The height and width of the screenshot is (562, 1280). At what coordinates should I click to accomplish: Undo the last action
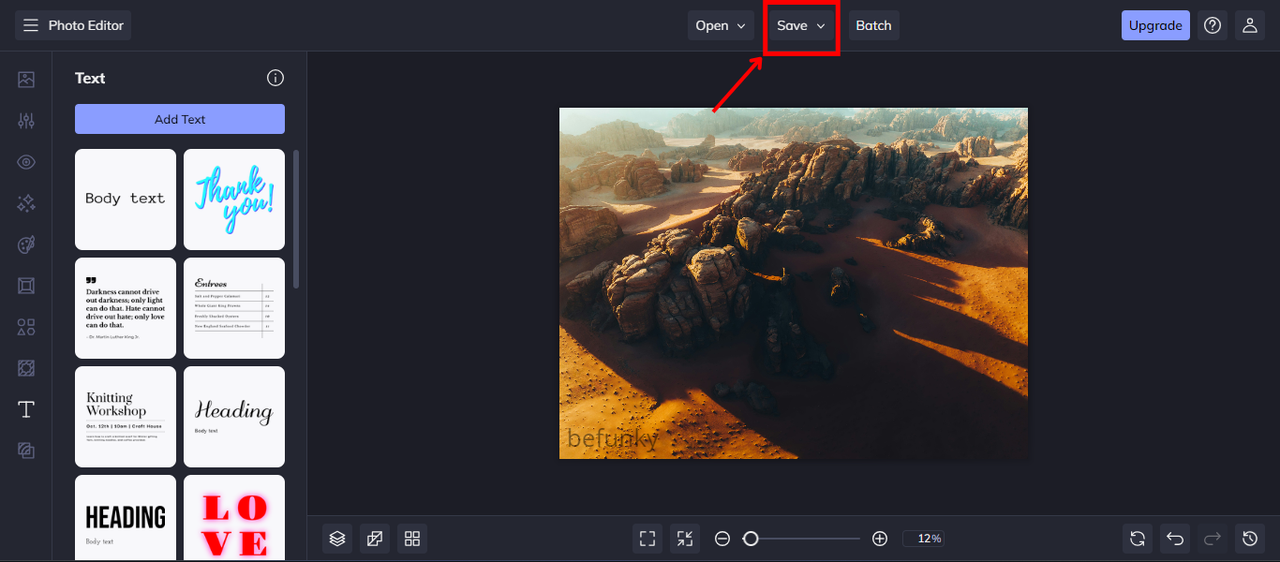click(x=1175, y=539)
